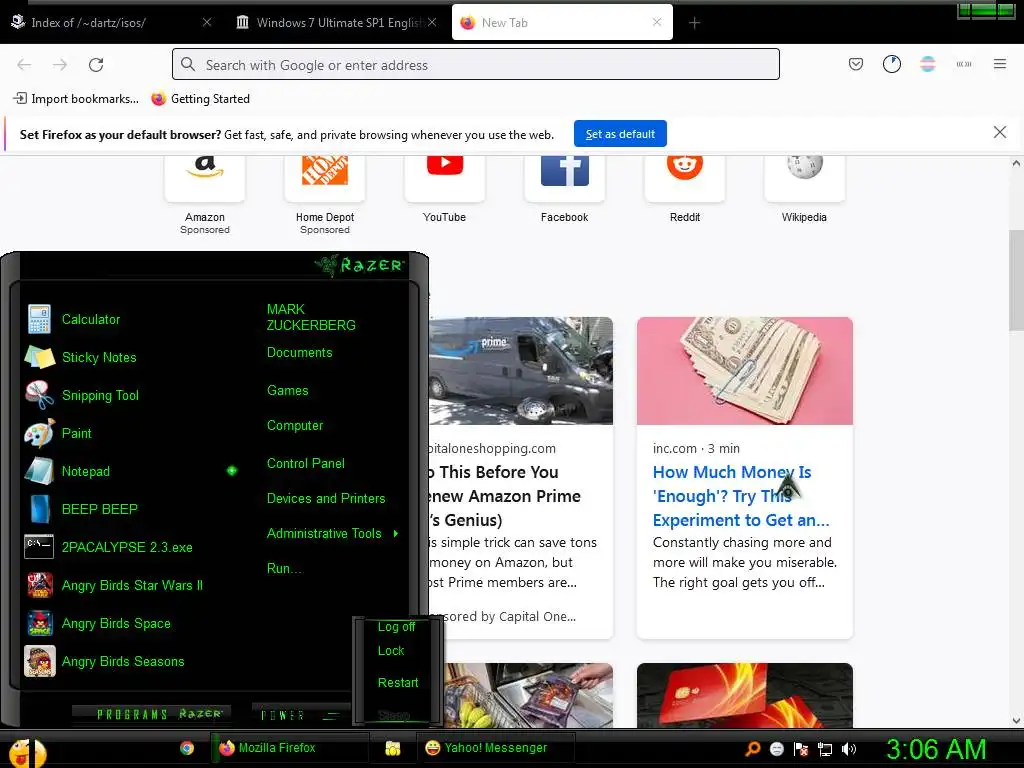Click the 3:06 AM taskbar clock
This screenshot has height=768, width=1024.
click(936, 750)
